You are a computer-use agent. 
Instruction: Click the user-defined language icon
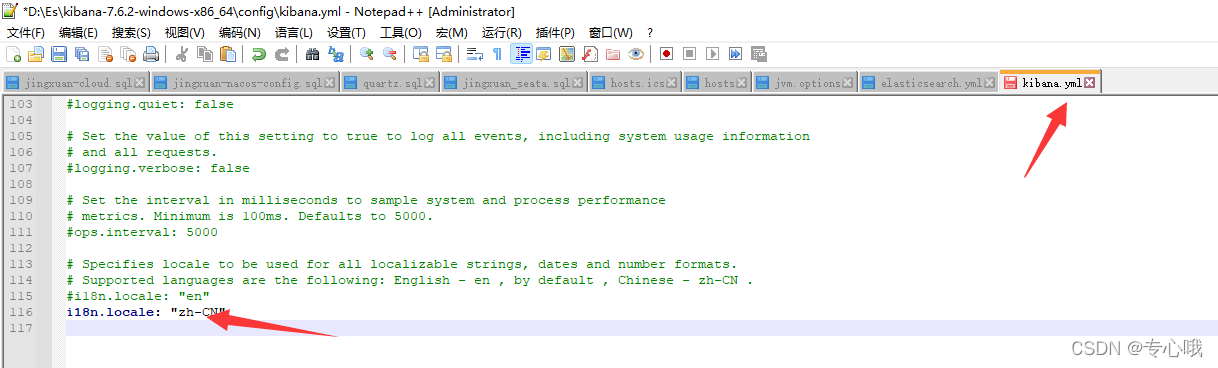pos(544,54)
